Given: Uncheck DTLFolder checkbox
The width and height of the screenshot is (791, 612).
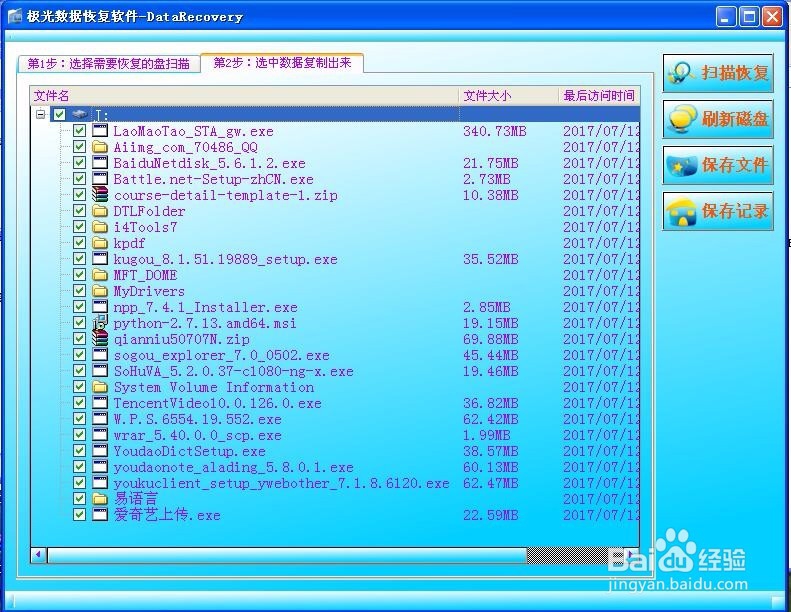Looking at the screenshot, I should 79,210.
